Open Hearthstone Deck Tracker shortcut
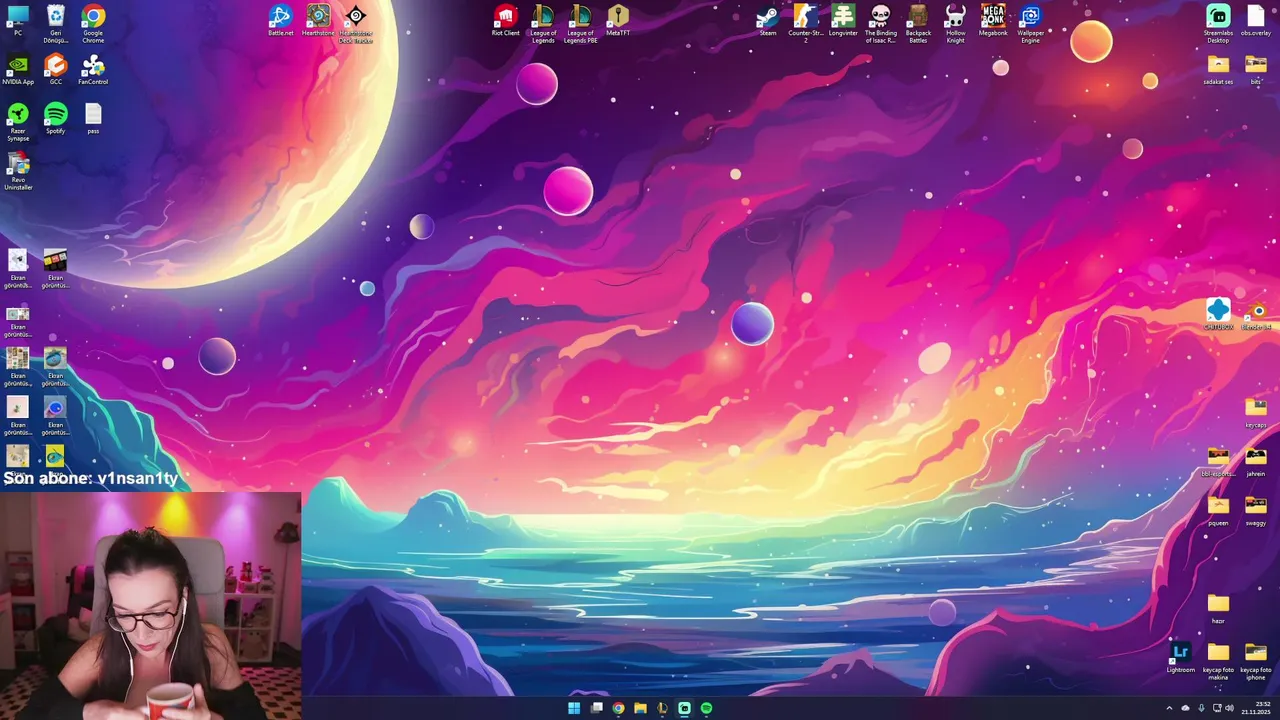This screenshot has height=720, width=1280. 355,24
